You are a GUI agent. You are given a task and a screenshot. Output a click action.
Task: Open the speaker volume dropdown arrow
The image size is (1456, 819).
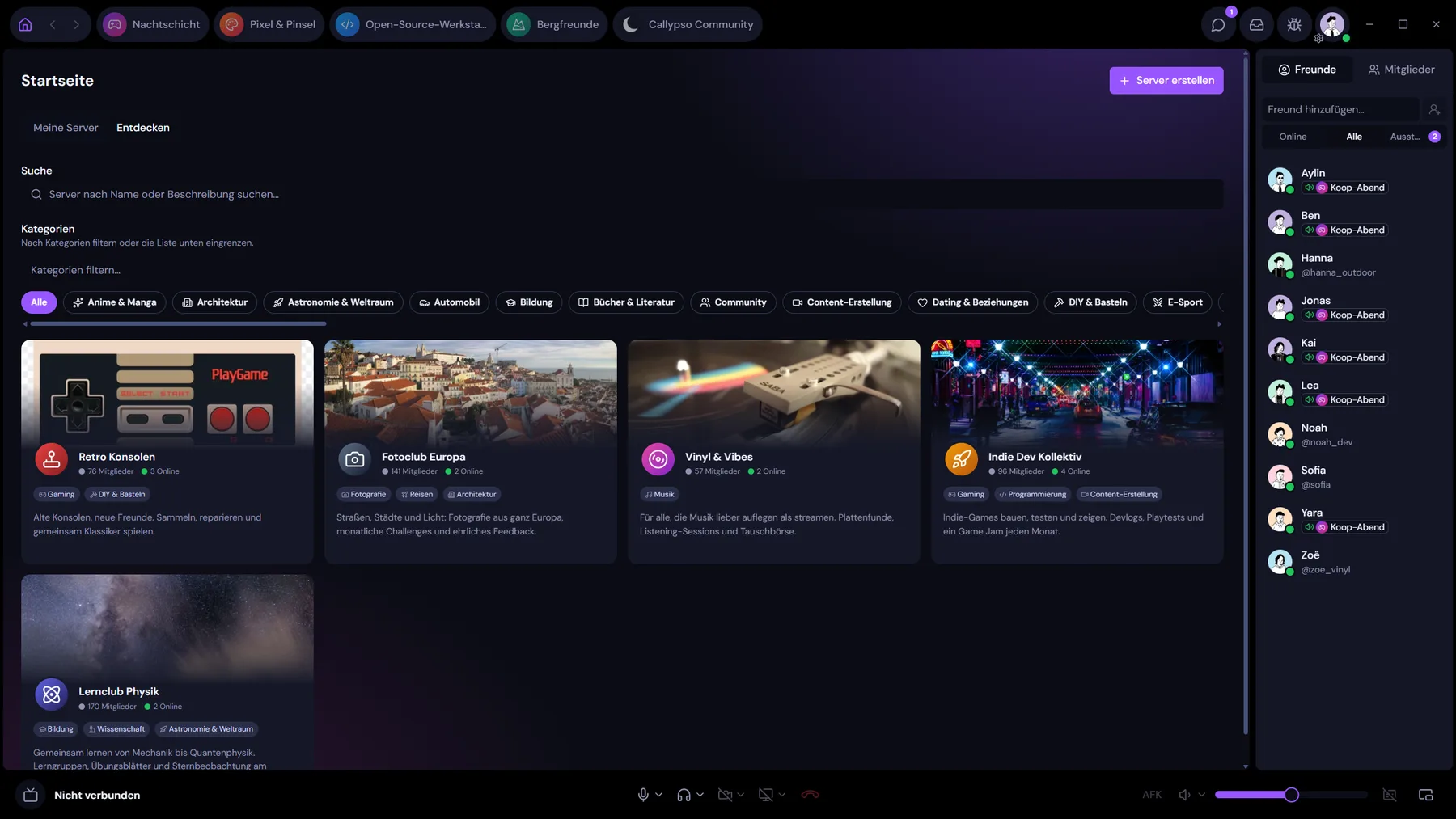click(1201, 795)
